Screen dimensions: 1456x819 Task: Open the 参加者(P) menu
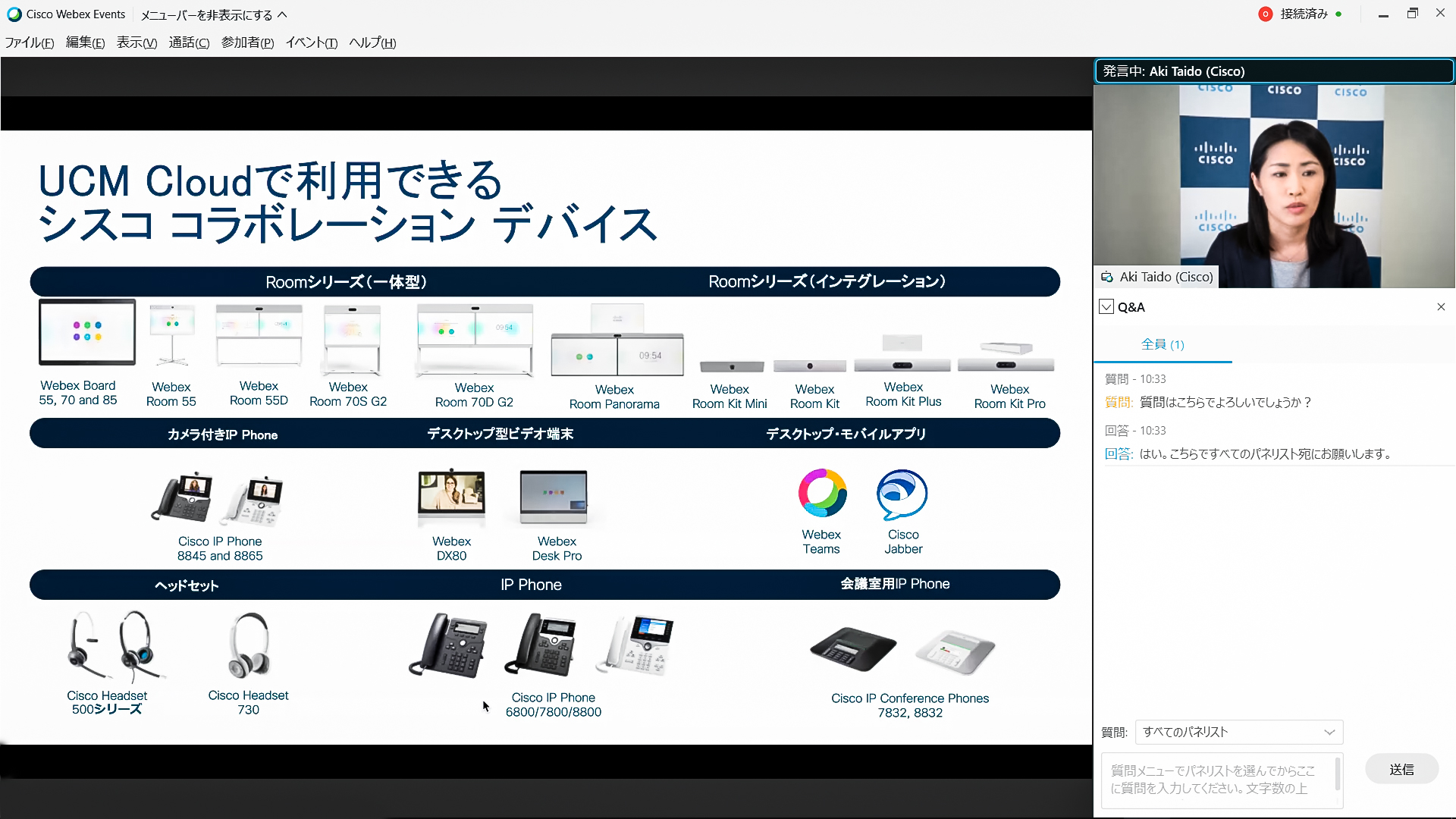tap(247, 42)
